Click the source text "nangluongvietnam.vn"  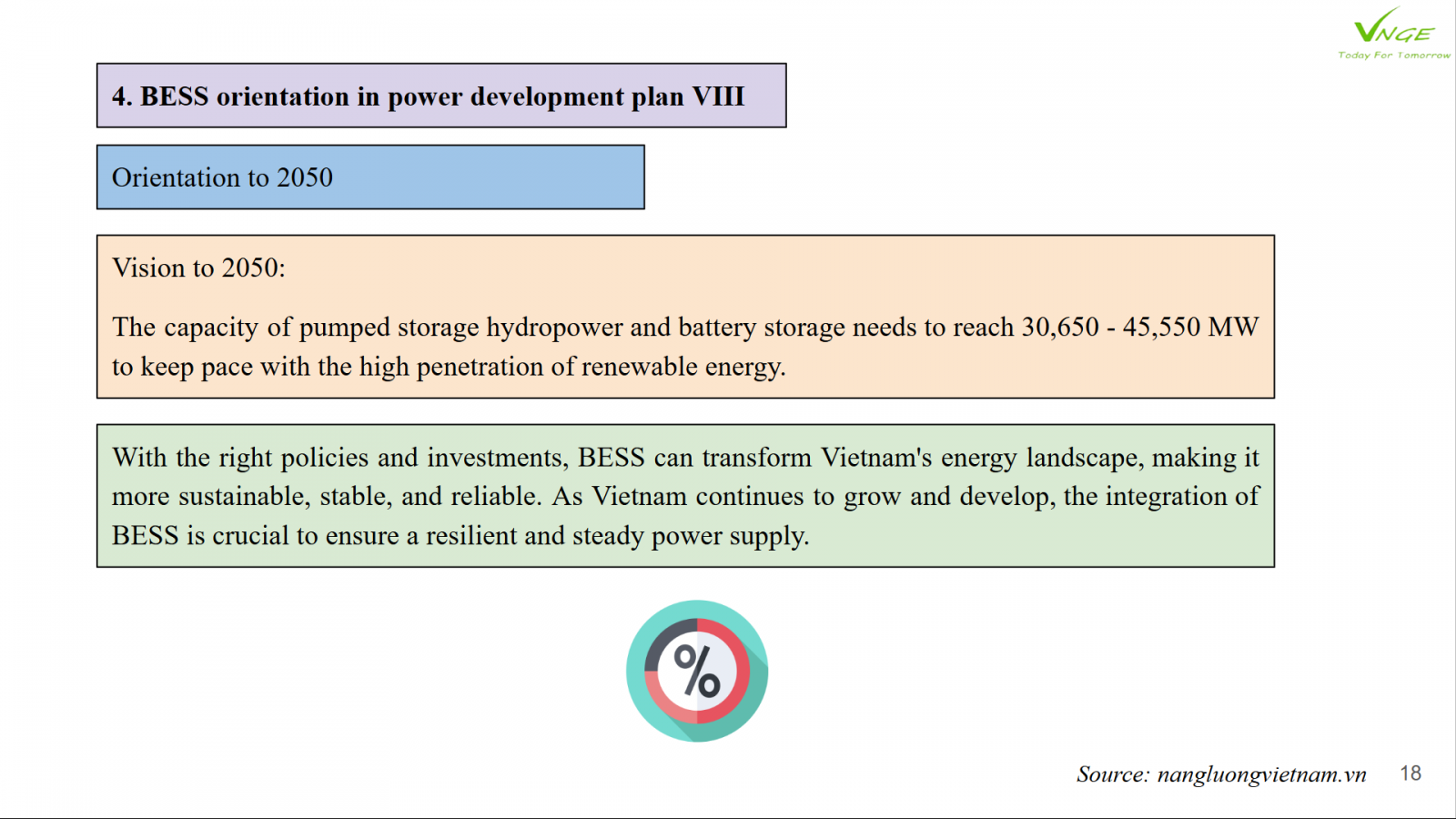pos(1261,774)
